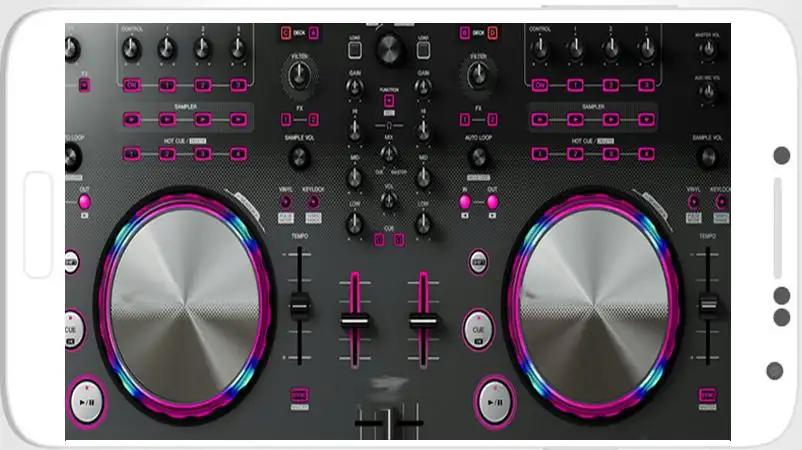Viewport: 802px width, 450px height.
Task: Sync tempo with the left deck SYNC button
Action: (299, 395)
